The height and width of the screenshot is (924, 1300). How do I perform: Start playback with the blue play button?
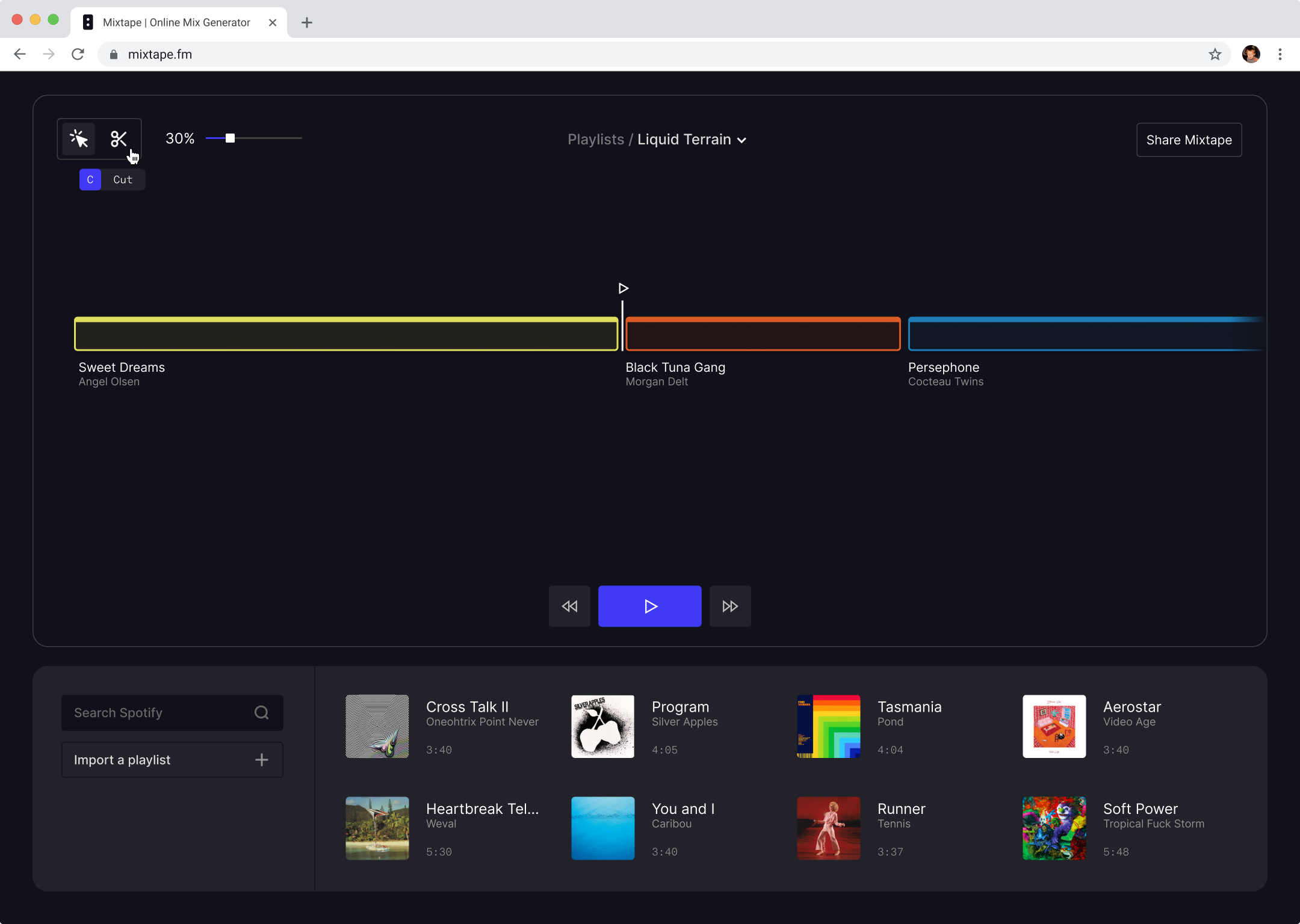point(649,606)
